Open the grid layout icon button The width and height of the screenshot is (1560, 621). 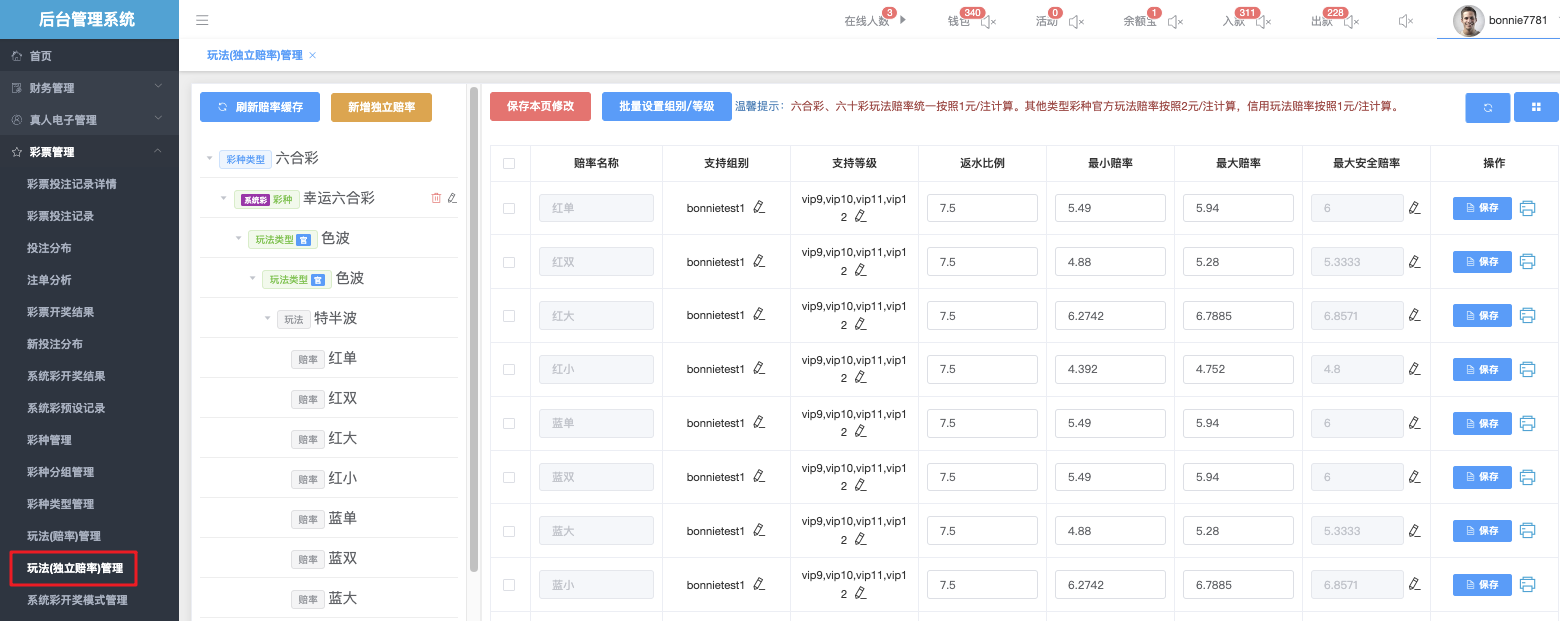(1536, 107)
